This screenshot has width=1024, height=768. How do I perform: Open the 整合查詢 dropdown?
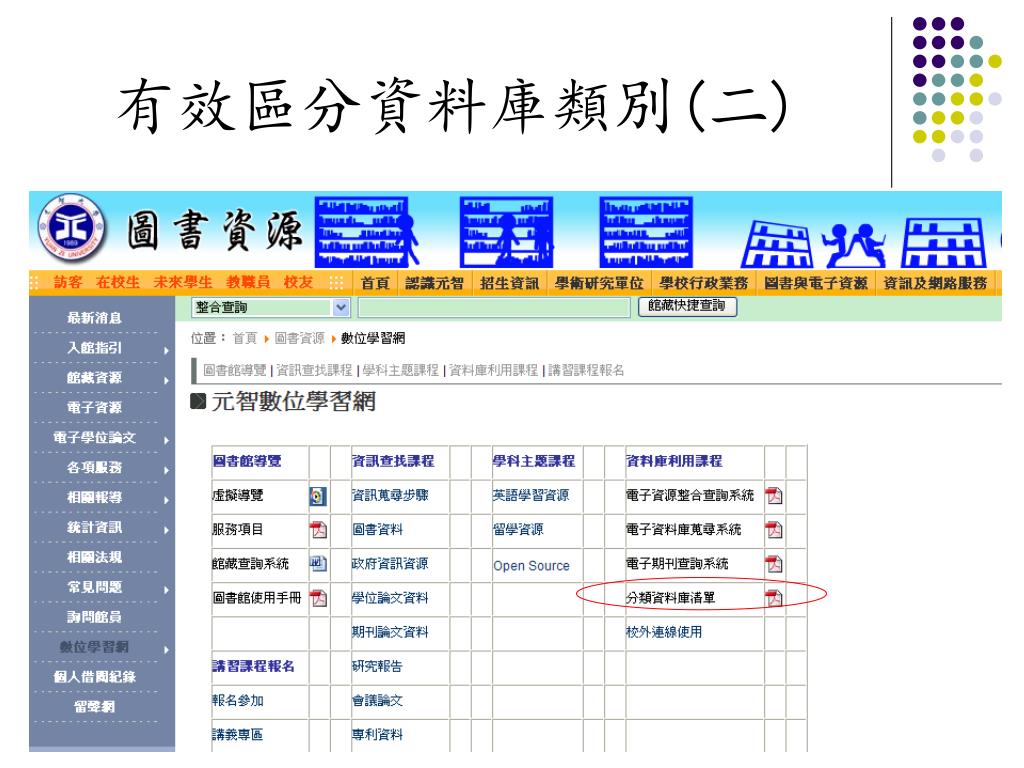(271, 308)
